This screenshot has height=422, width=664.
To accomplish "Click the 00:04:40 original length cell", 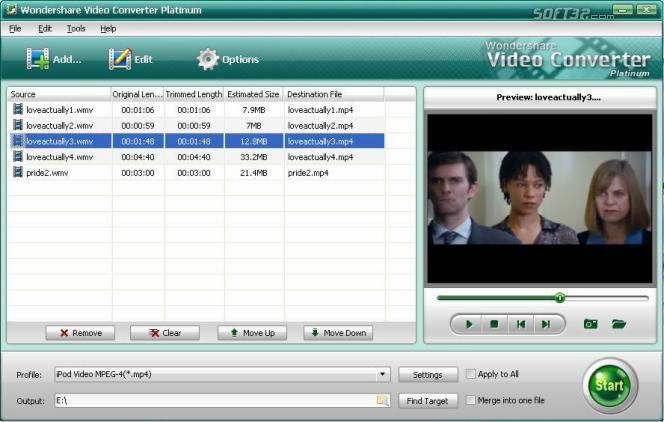I will click(138, 157).
